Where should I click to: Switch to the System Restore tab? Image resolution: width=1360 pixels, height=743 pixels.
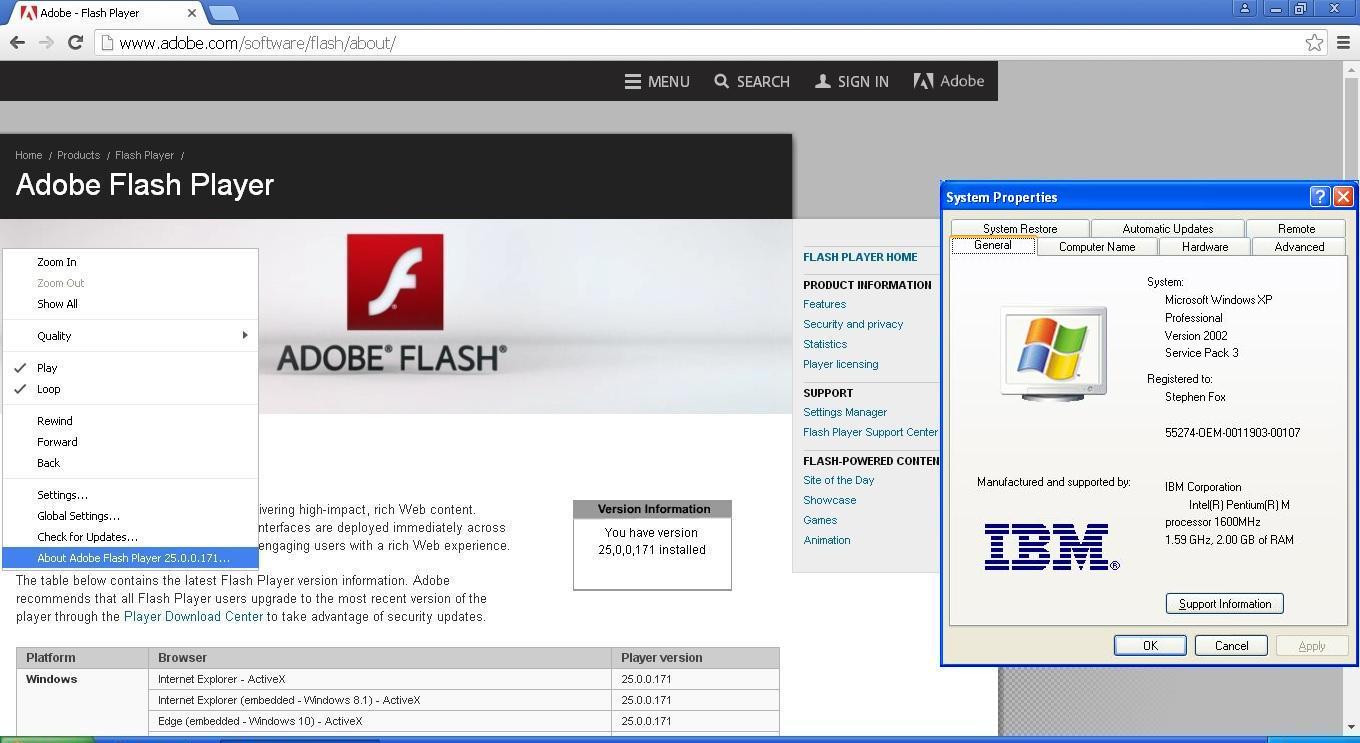coord(1019,228)
